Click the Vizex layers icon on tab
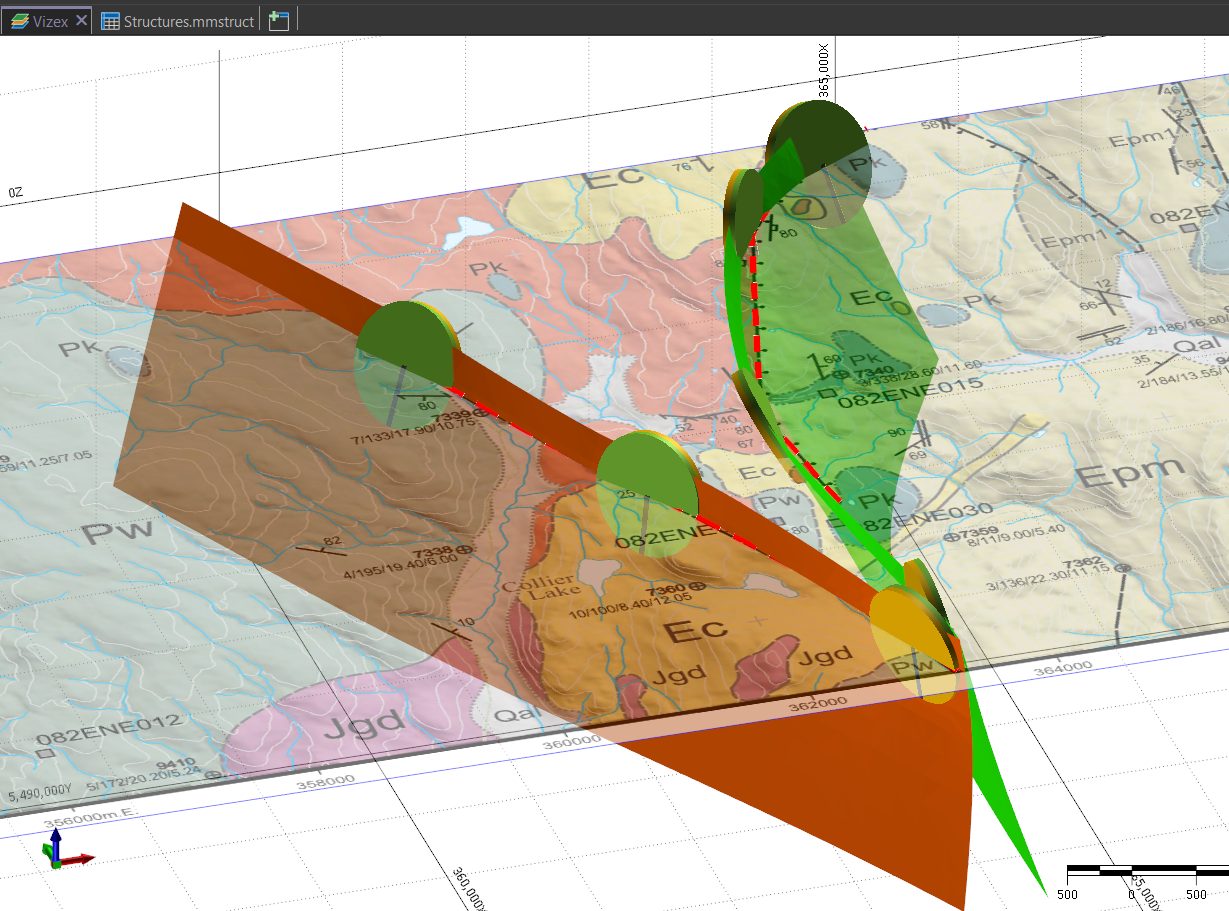Screen dimensions: 1229x911 click(17, 21)
